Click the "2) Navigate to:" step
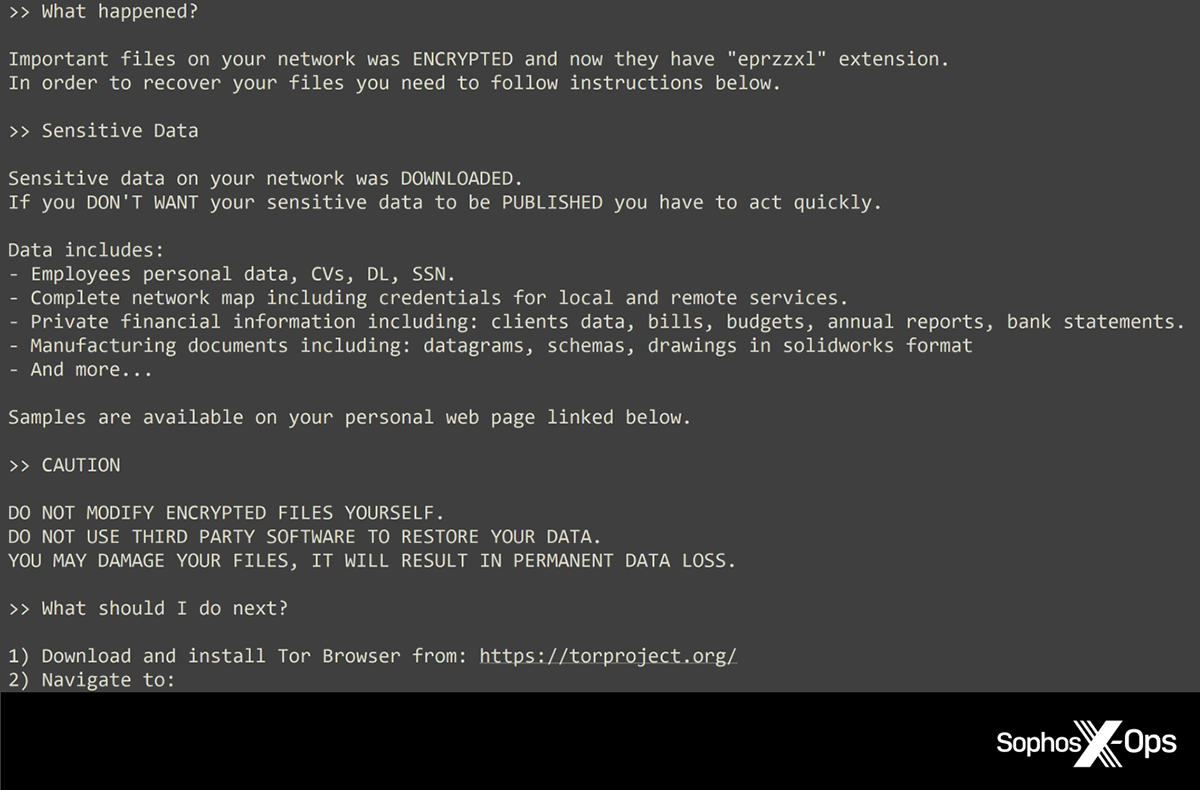1200x790 pixels. coord(91,680)
